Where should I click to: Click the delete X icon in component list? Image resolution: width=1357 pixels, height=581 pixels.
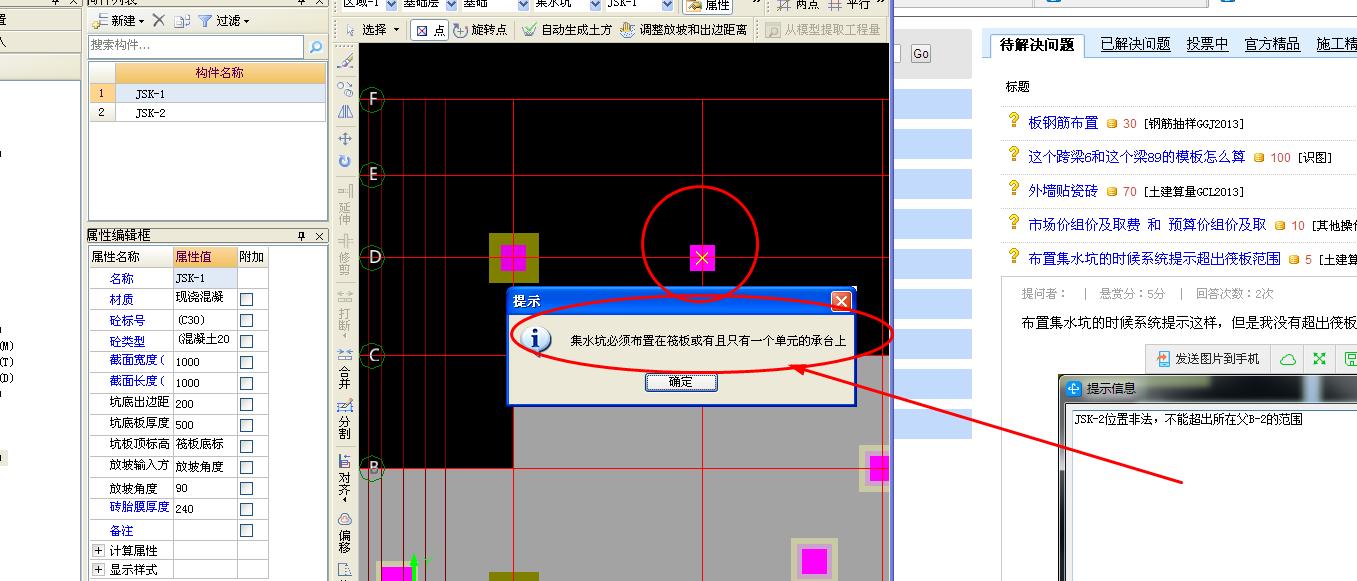[159, 20]
